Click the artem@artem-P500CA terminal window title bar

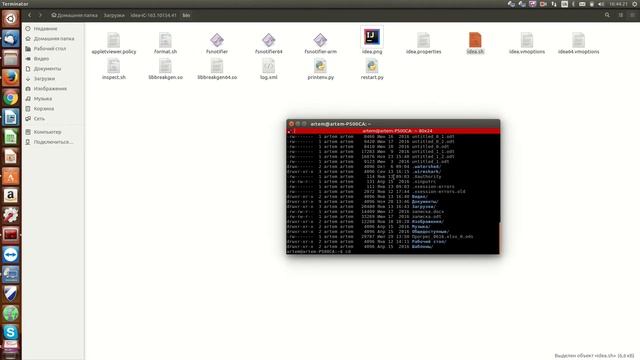click(393, 124)
